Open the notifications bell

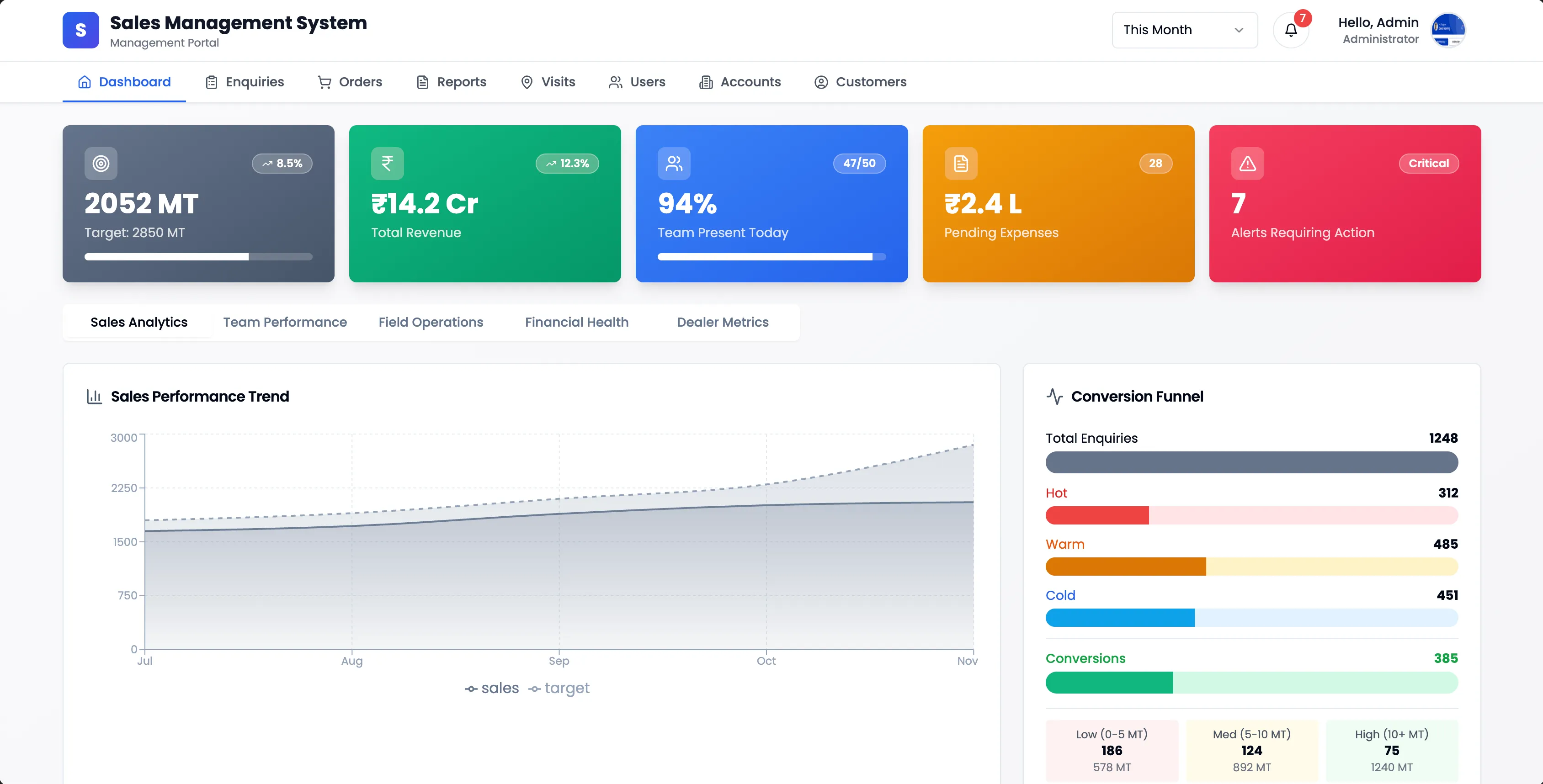coord(1291,29)
